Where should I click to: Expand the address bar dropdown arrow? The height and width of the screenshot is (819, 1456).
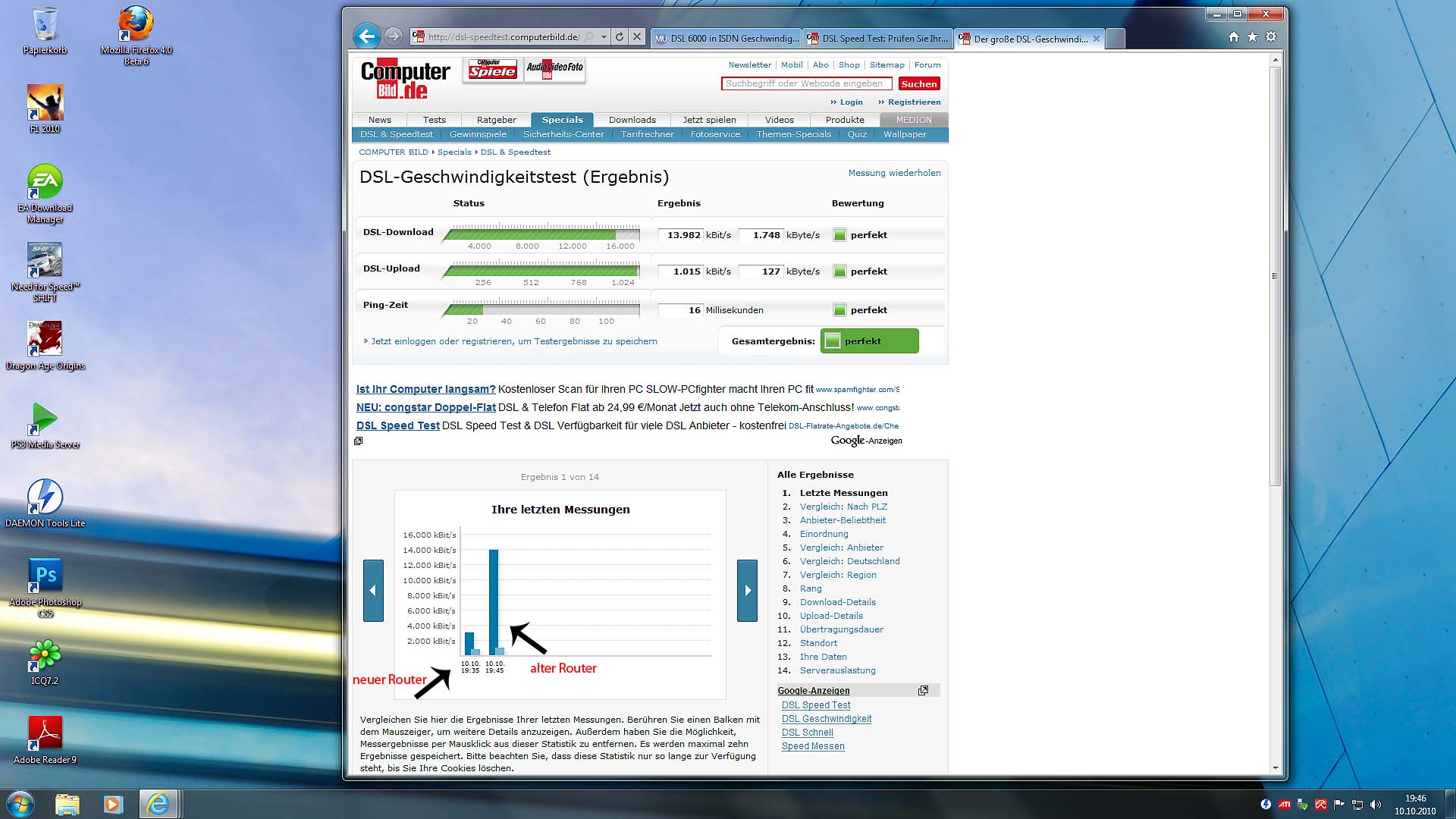click(604, 36)
